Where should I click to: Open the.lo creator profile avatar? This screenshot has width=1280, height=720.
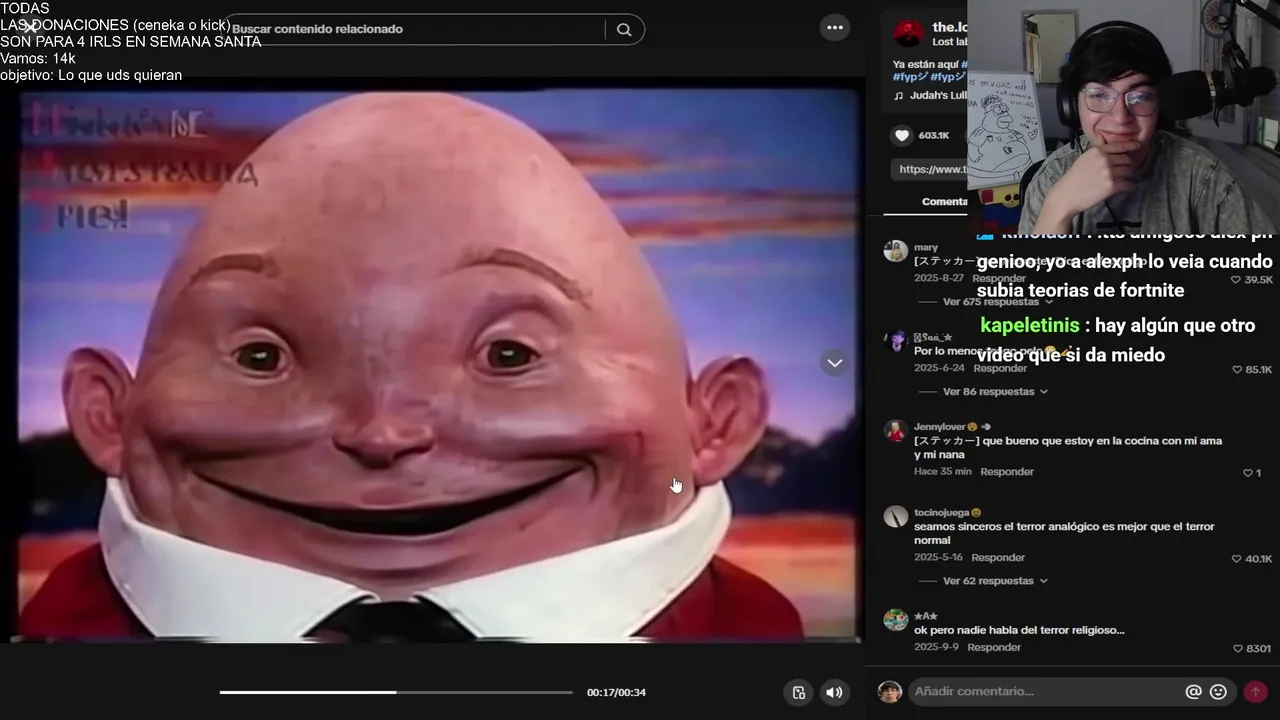908,33
